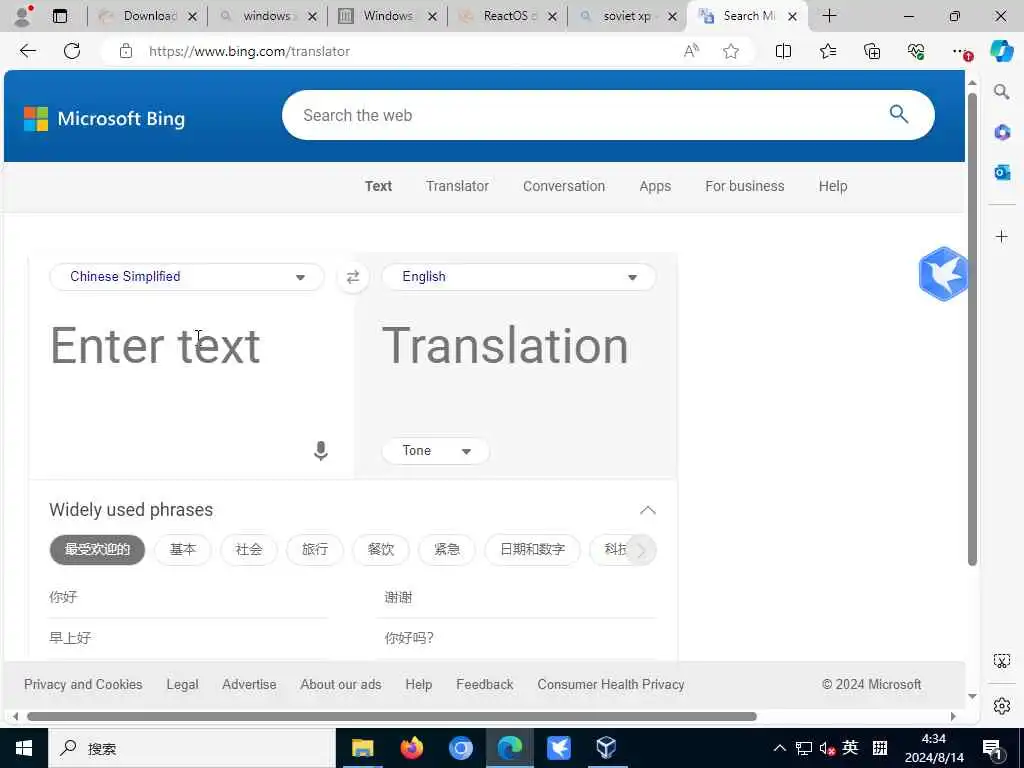
Task: Click the phrase 你好吗?
Action: (x=409, y=638)
